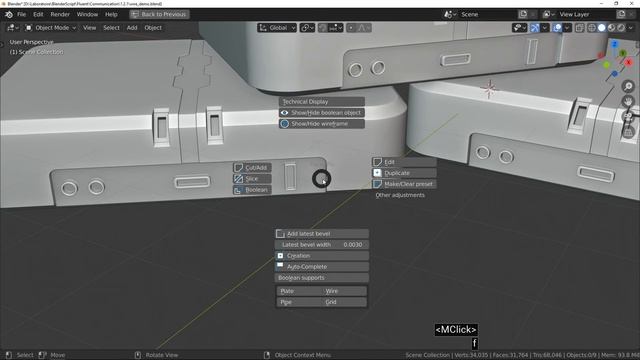The height and width of the screenshot is (360, 640).
Task: Click the Back to Previous button
Action: 159,14
